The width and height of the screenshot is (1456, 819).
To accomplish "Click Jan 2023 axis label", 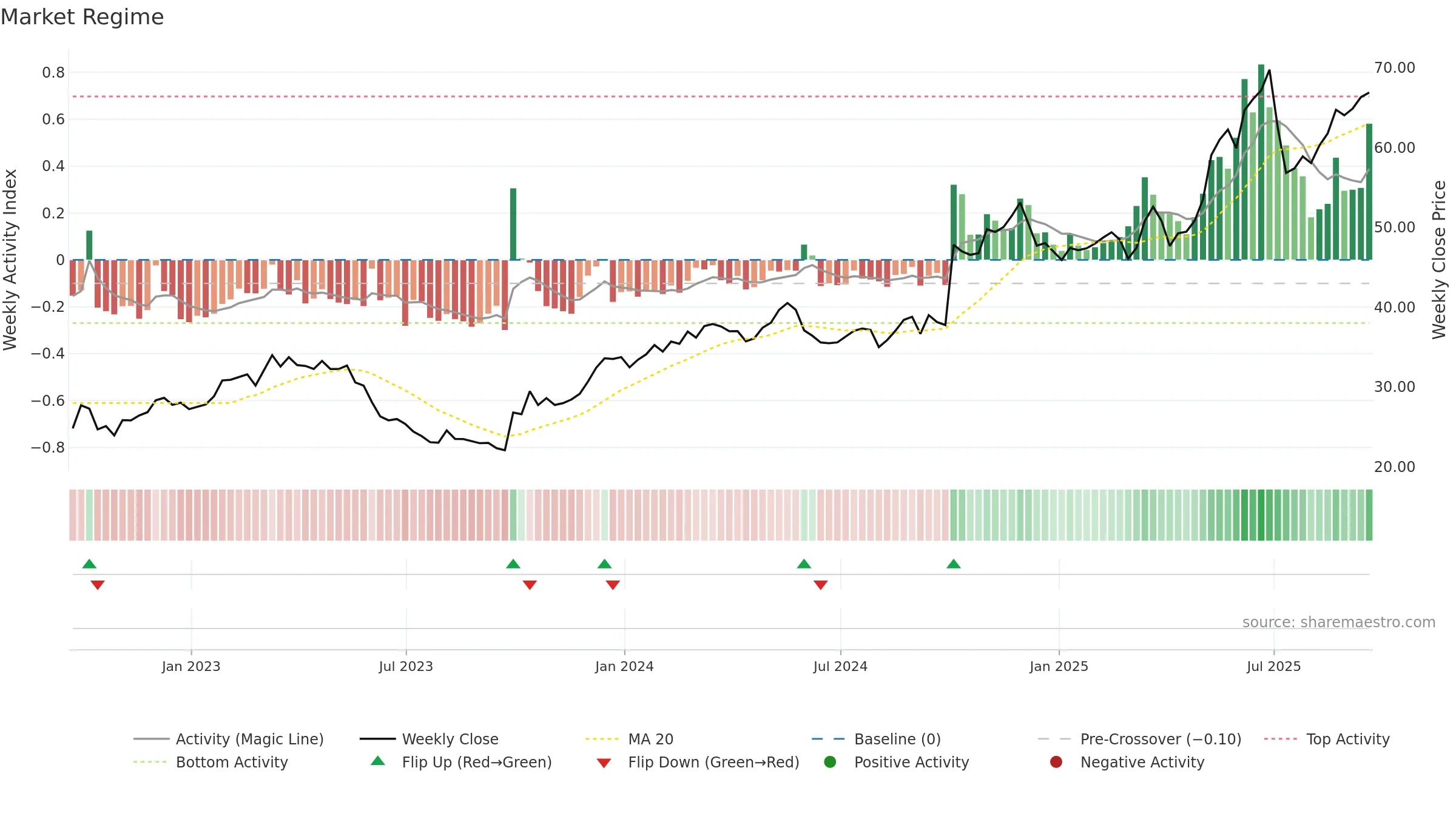I will click(191, 666).
